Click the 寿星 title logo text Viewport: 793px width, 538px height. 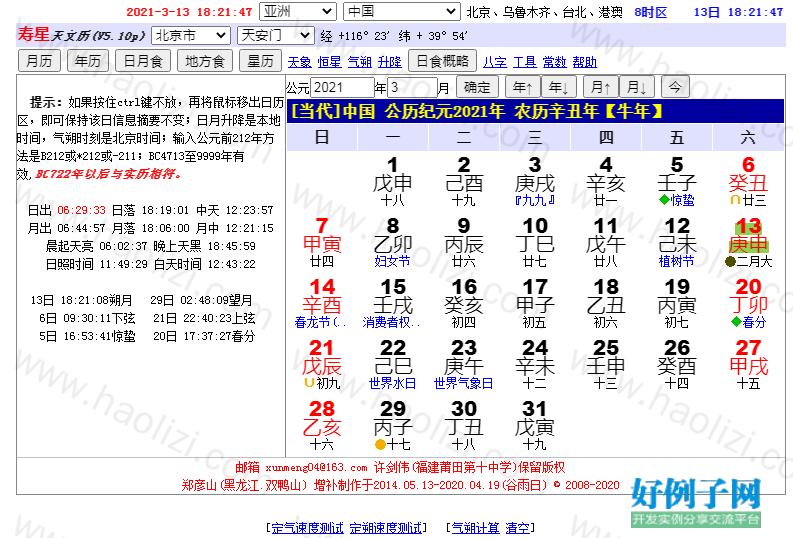click(x=33, y=34)
